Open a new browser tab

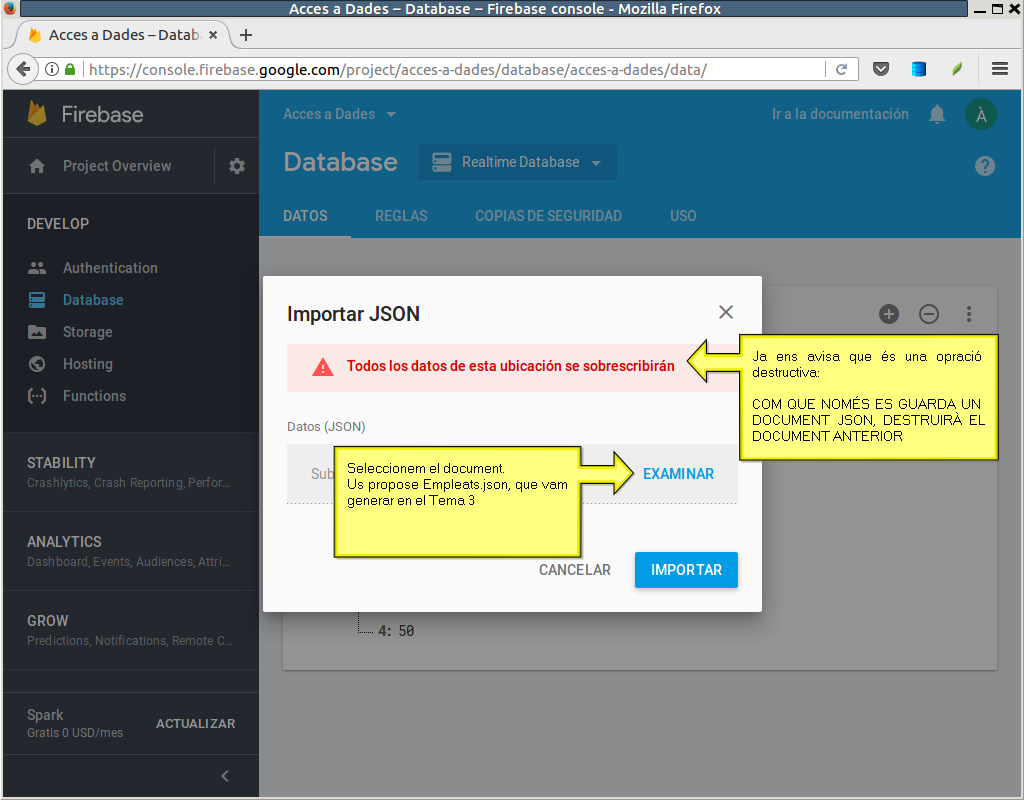click(246, 35)
